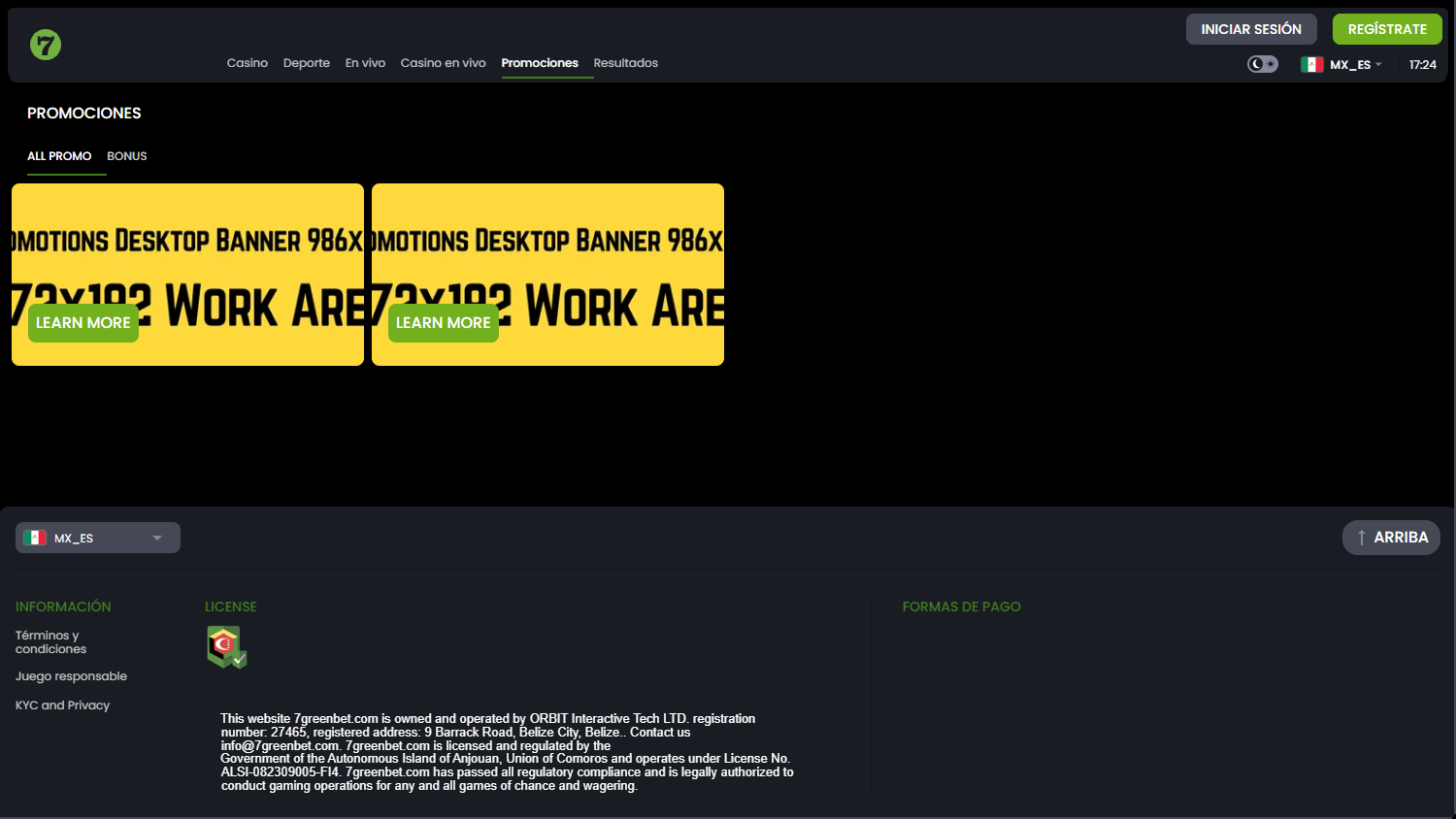
Task: Switch to the BONUS tab
Action: pos(126,156)
